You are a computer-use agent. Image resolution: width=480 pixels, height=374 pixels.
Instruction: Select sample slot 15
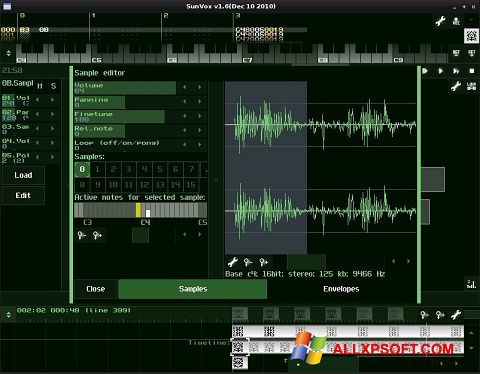[x=191, y=185]
